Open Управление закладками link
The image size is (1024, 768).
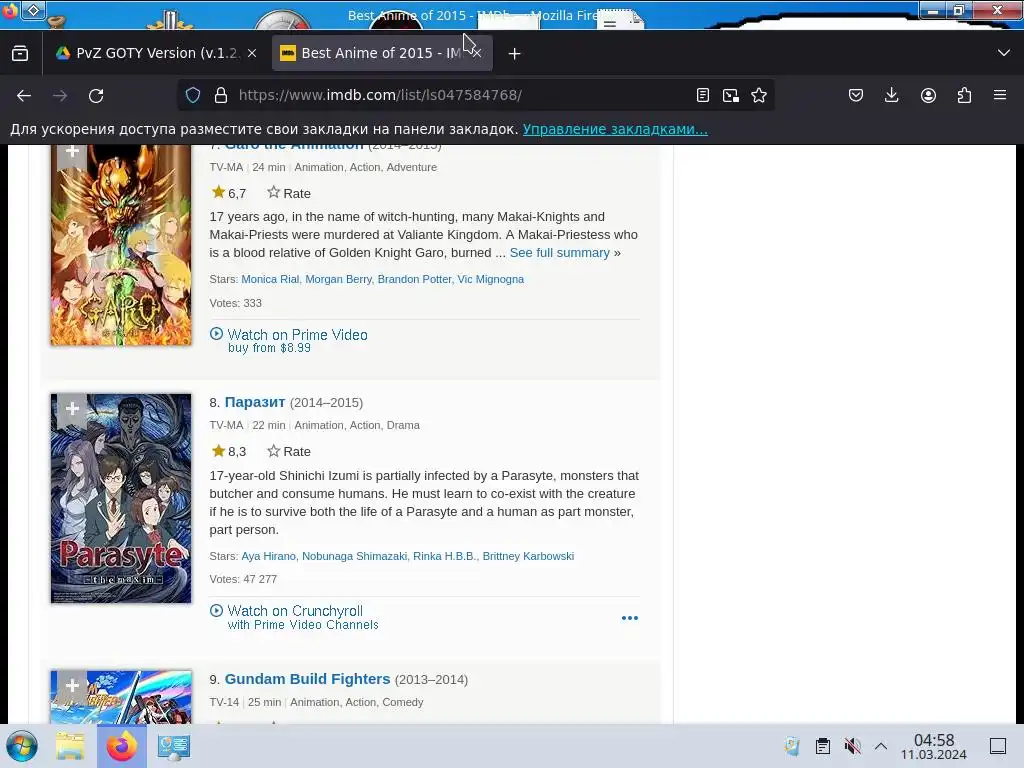(x=615, y=129)
